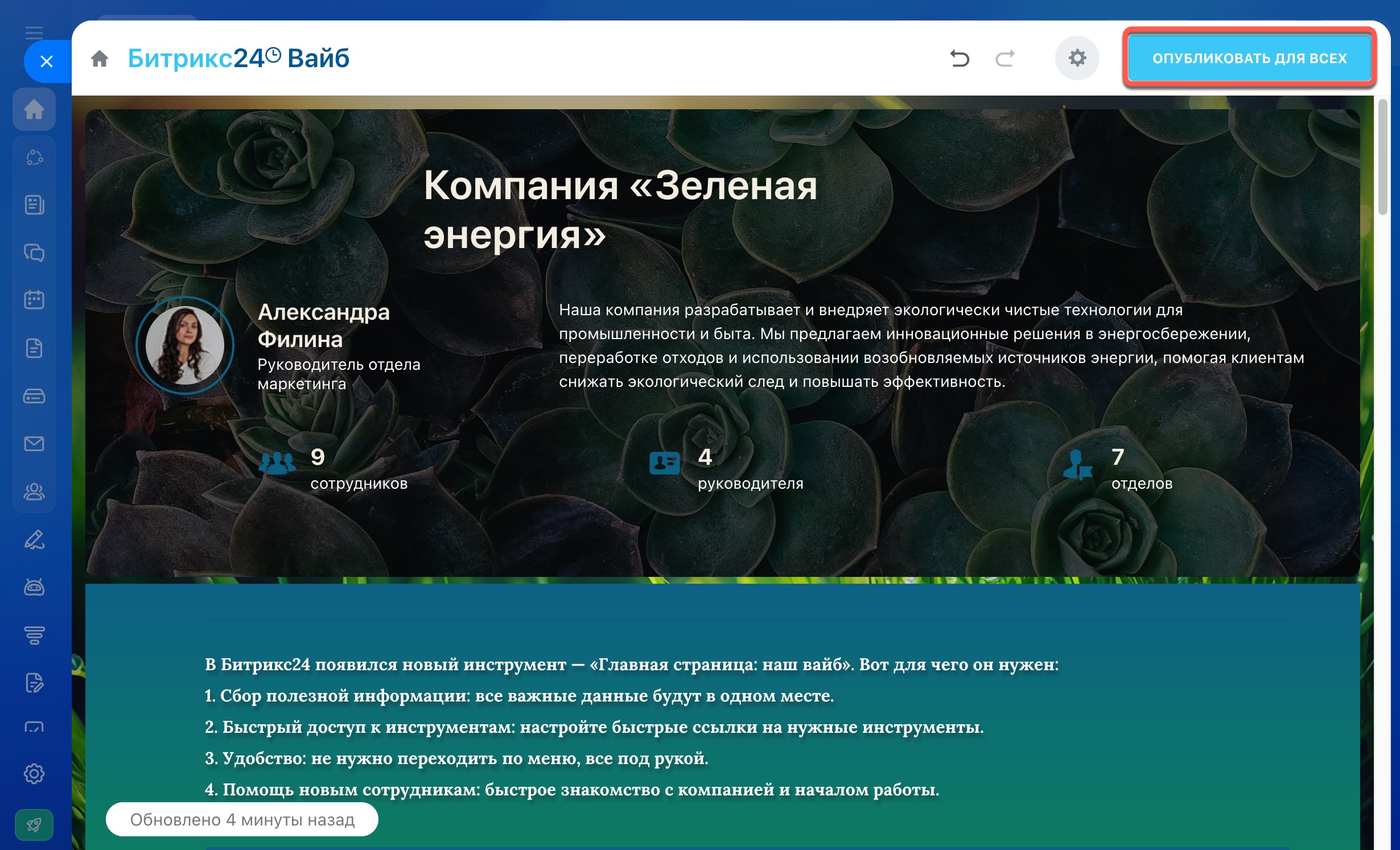Open settings gear in left sidebar

(x=34, y=774)
